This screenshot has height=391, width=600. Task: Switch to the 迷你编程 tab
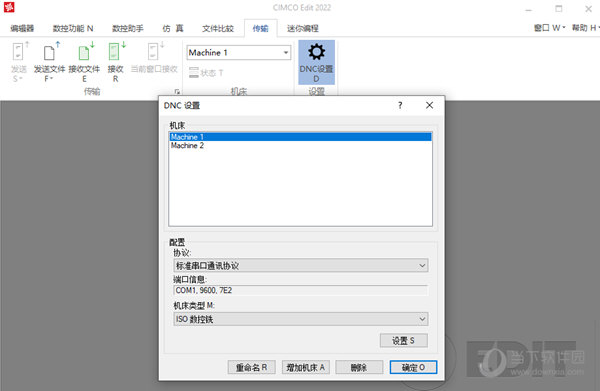point(303,28)
